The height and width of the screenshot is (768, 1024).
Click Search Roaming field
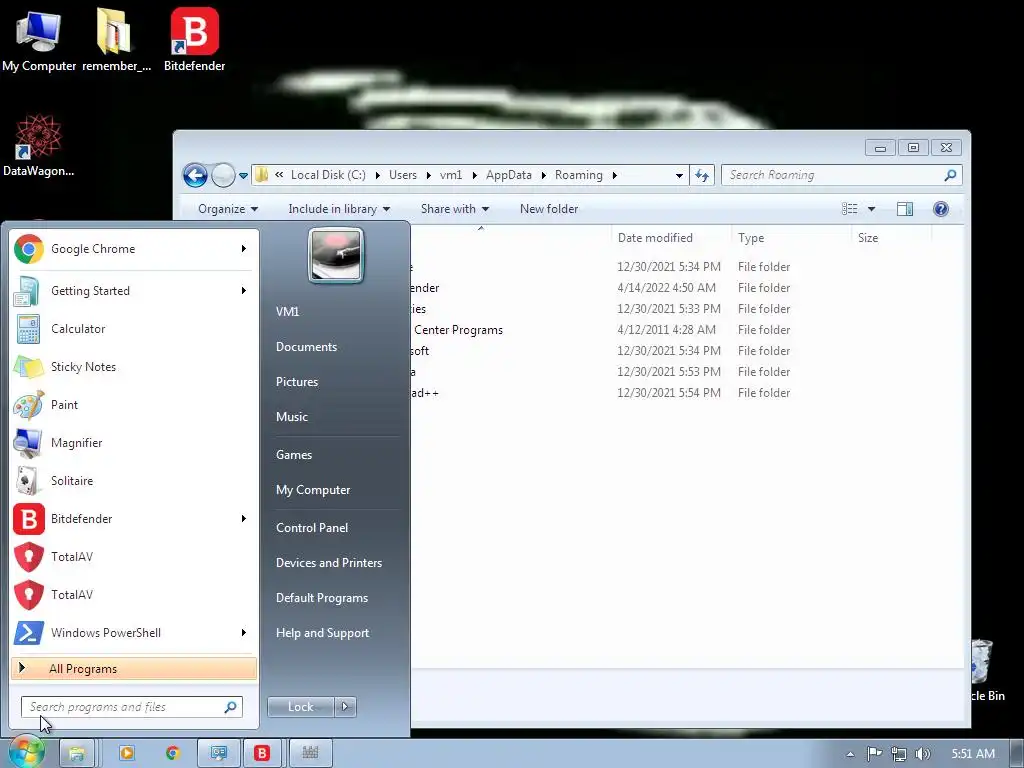point(841,175)
